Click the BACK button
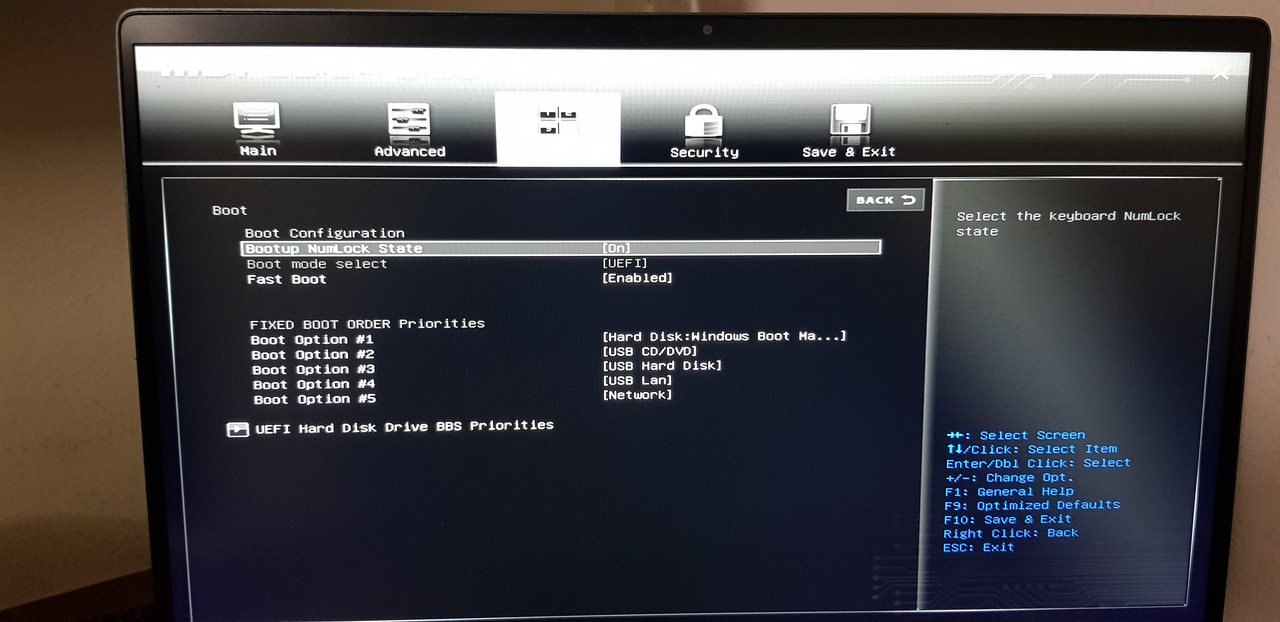 (x=885, y=200)
